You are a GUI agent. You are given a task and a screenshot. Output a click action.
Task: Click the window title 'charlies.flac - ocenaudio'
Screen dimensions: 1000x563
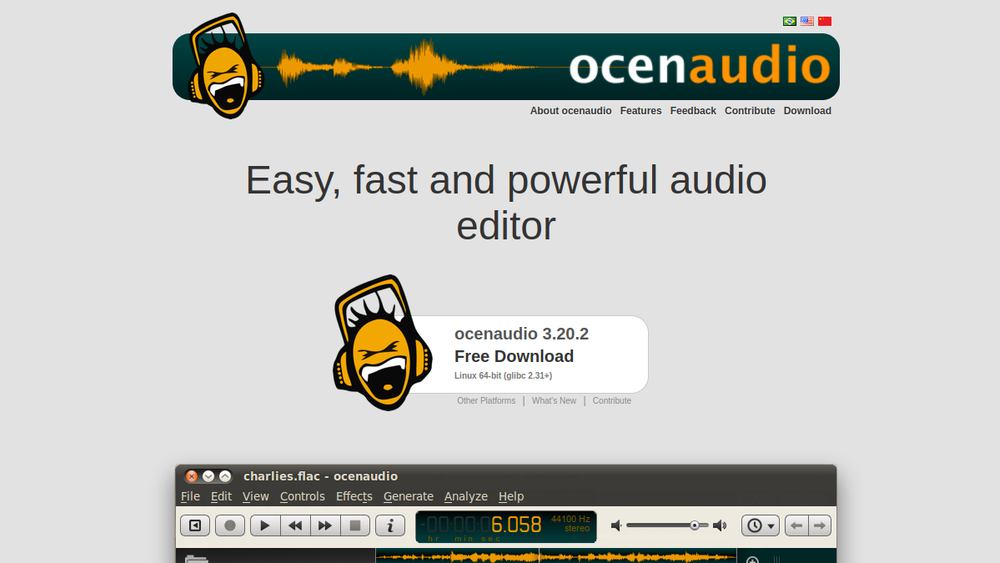pos(320,476)
